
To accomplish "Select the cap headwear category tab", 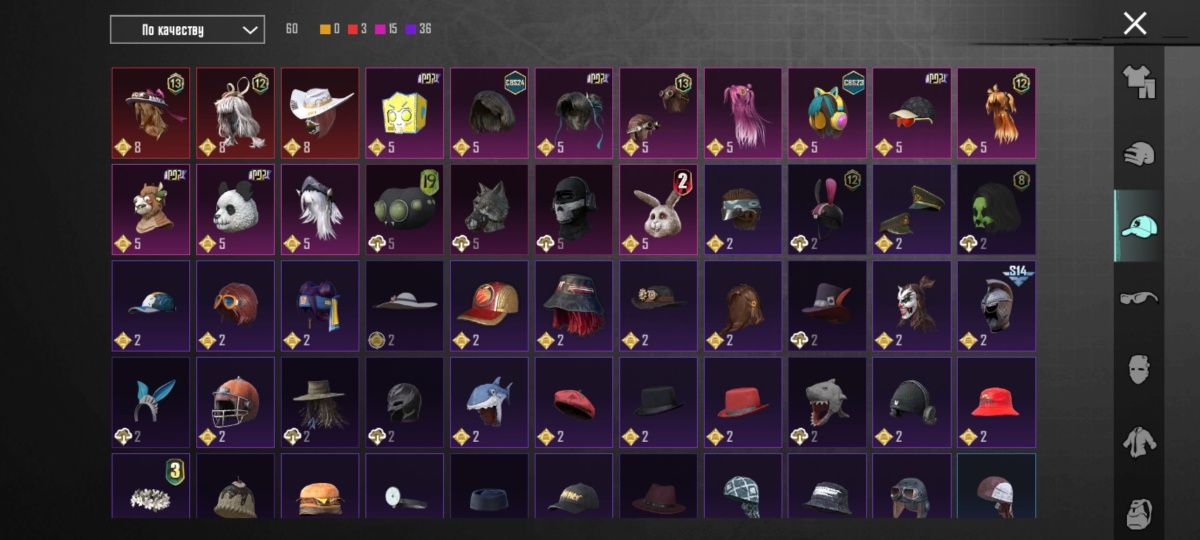I will pyautogui.click(x=1139, y=226).
